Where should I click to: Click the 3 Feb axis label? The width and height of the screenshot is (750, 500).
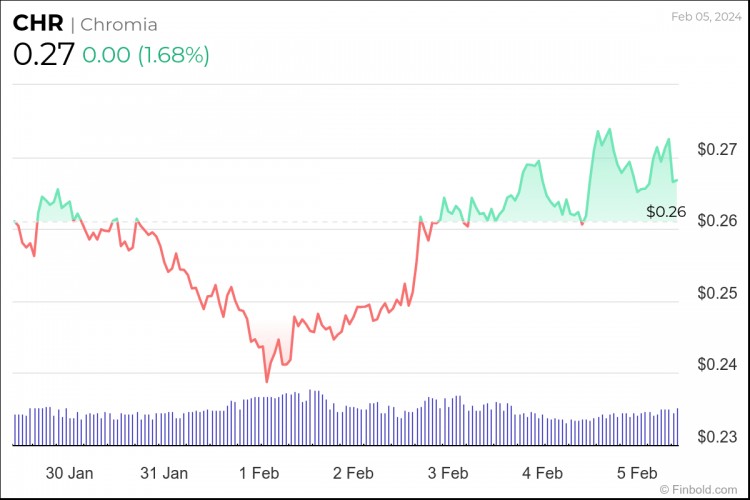click(447, 473)
